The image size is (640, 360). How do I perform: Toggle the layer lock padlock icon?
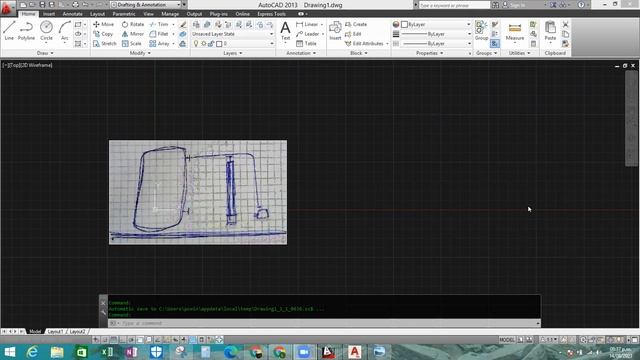click(x=211, y=44)
